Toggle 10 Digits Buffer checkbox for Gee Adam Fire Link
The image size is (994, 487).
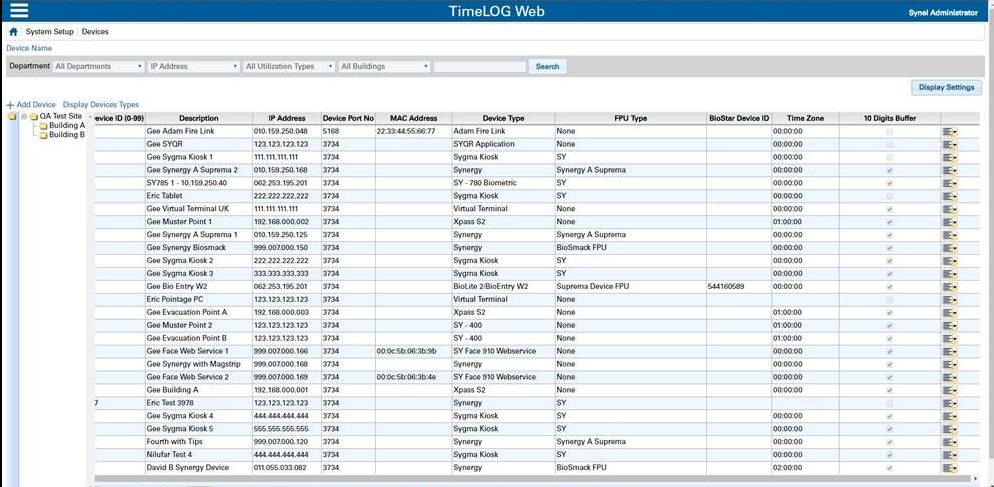889,131
